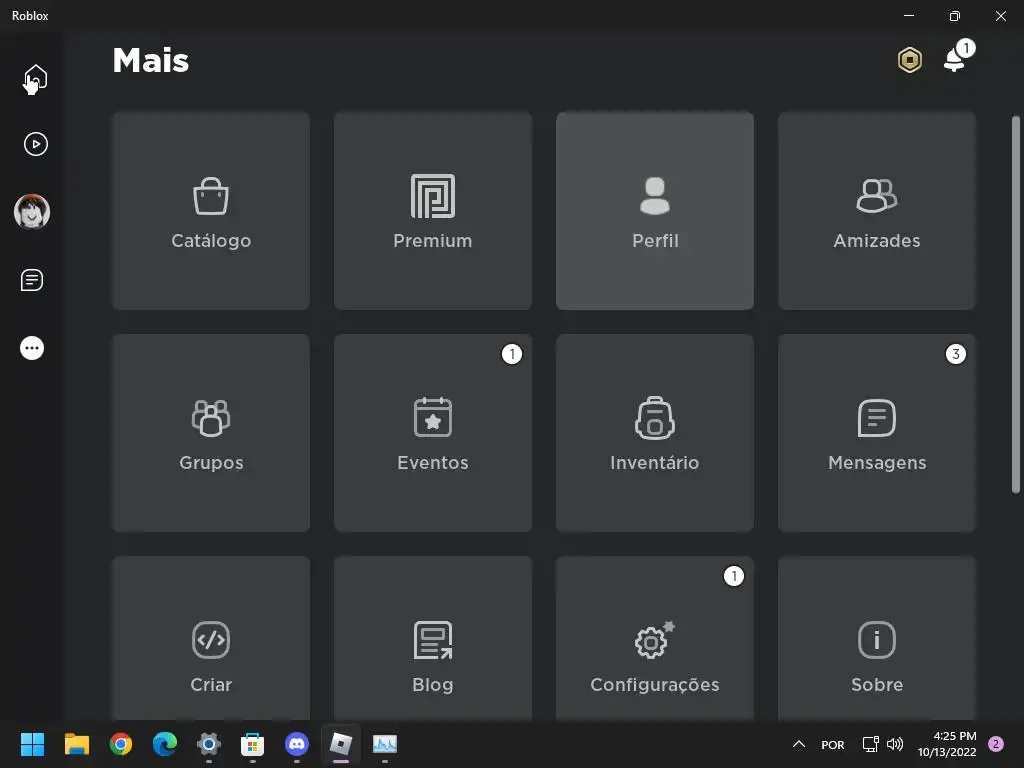The image size is (1024, 768).
Task: Open Microsoft Store from taskbar
Action: tap(253, 744)
